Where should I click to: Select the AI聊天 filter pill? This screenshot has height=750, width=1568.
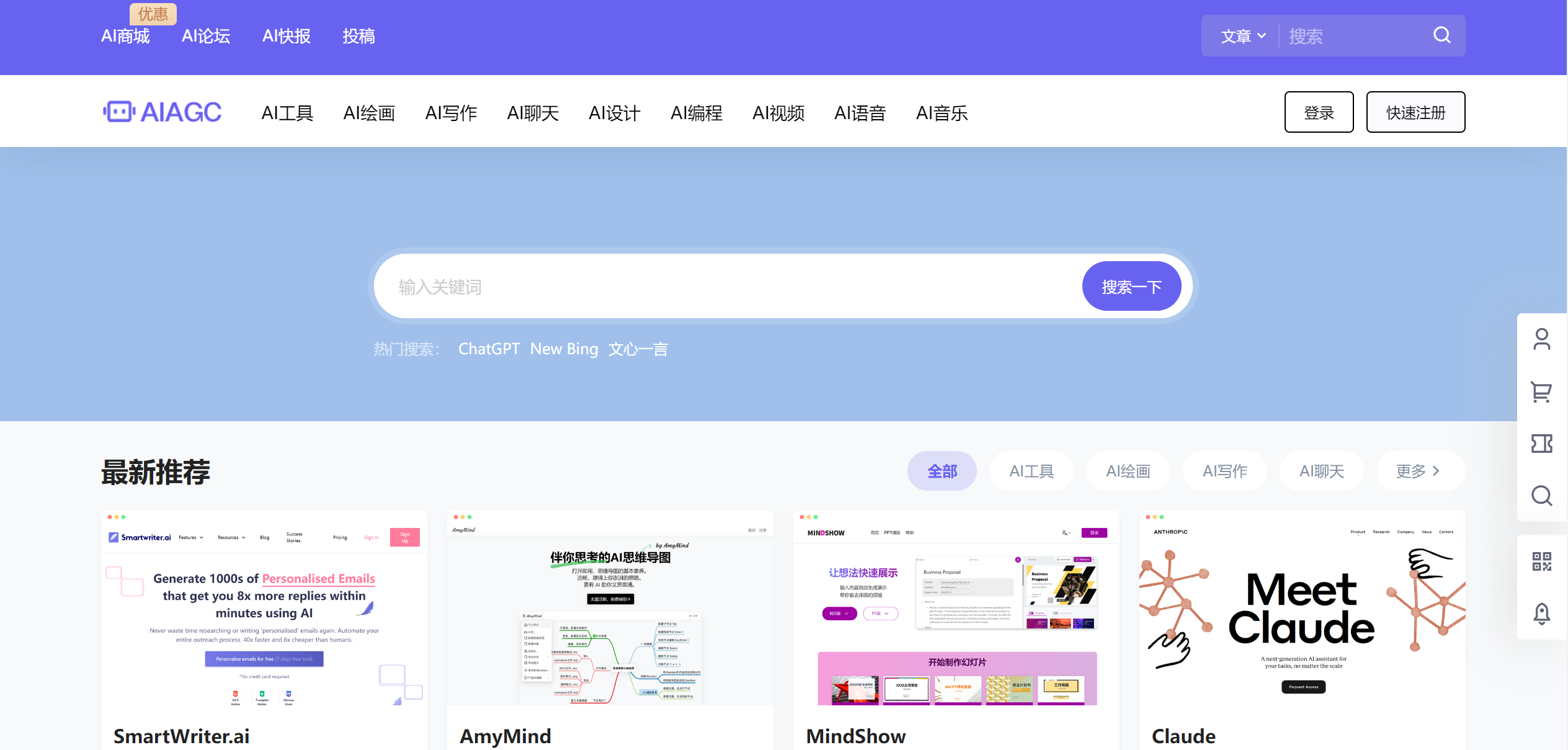pos(1321,471)
